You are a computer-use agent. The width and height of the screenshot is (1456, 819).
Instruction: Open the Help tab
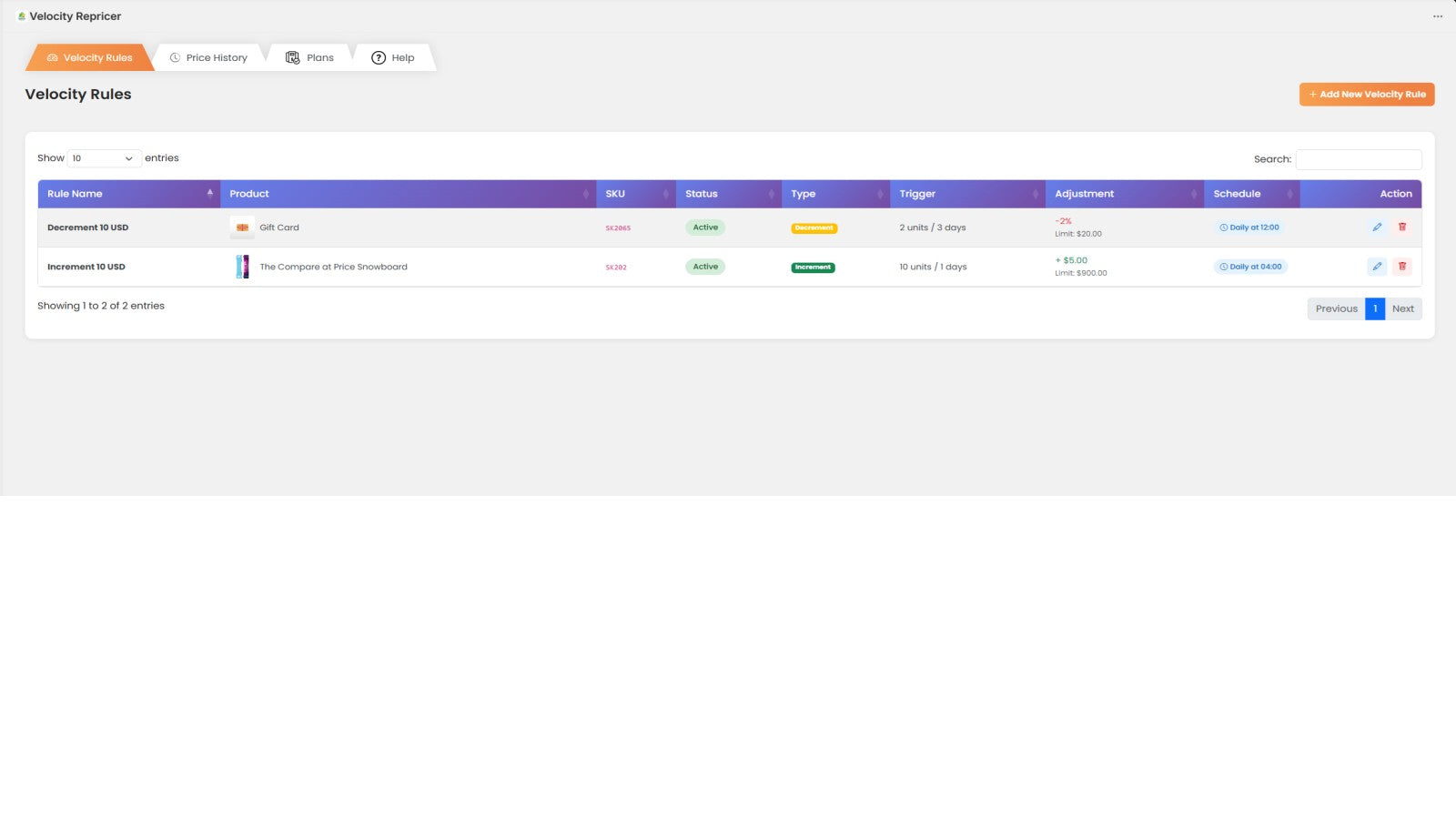[x=393, y=57]
